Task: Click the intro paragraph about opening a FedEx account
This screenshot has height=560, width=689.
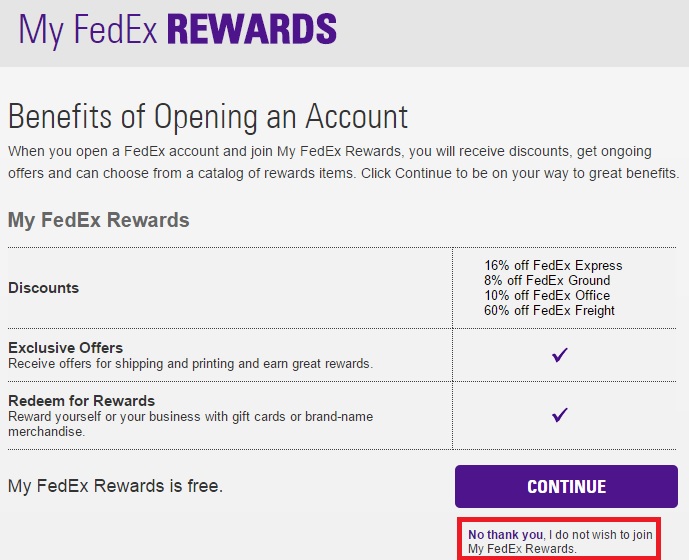Action: tap(344, 162)
